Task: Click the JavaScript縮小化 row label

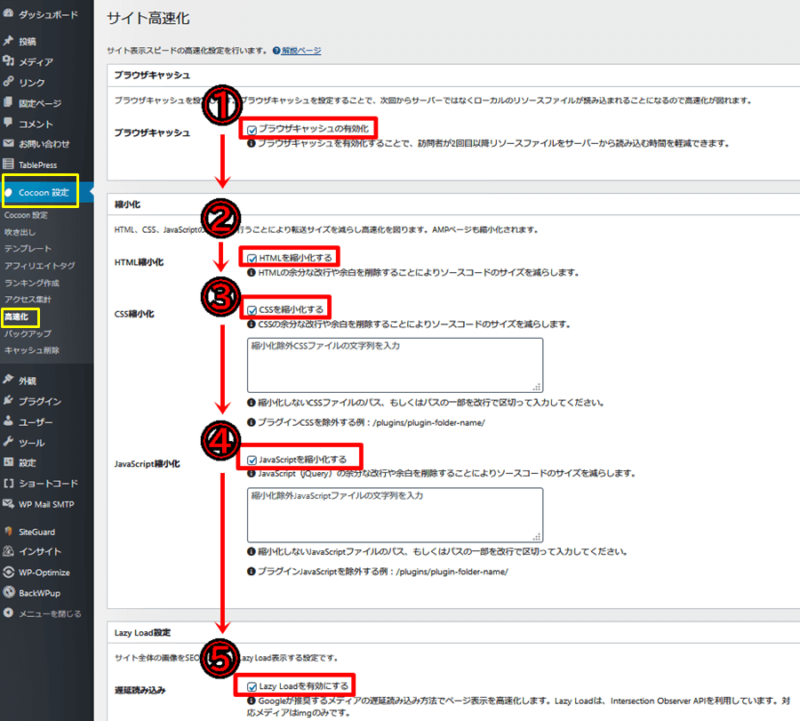Action: (147, 464)
